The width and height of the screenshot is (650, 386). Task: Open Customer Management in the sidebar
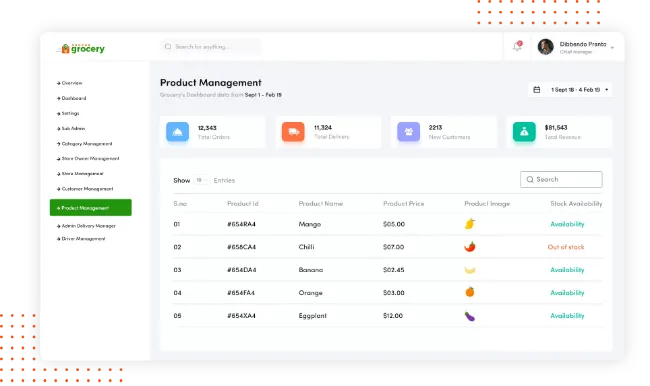85,189
